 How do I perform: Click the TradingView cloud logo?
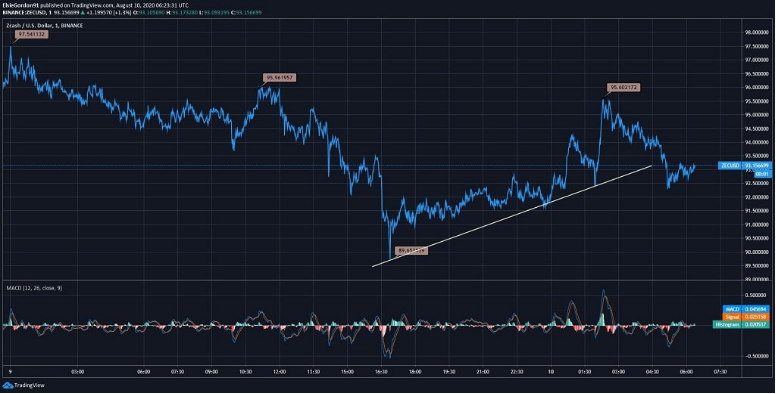tap(7, 385)
